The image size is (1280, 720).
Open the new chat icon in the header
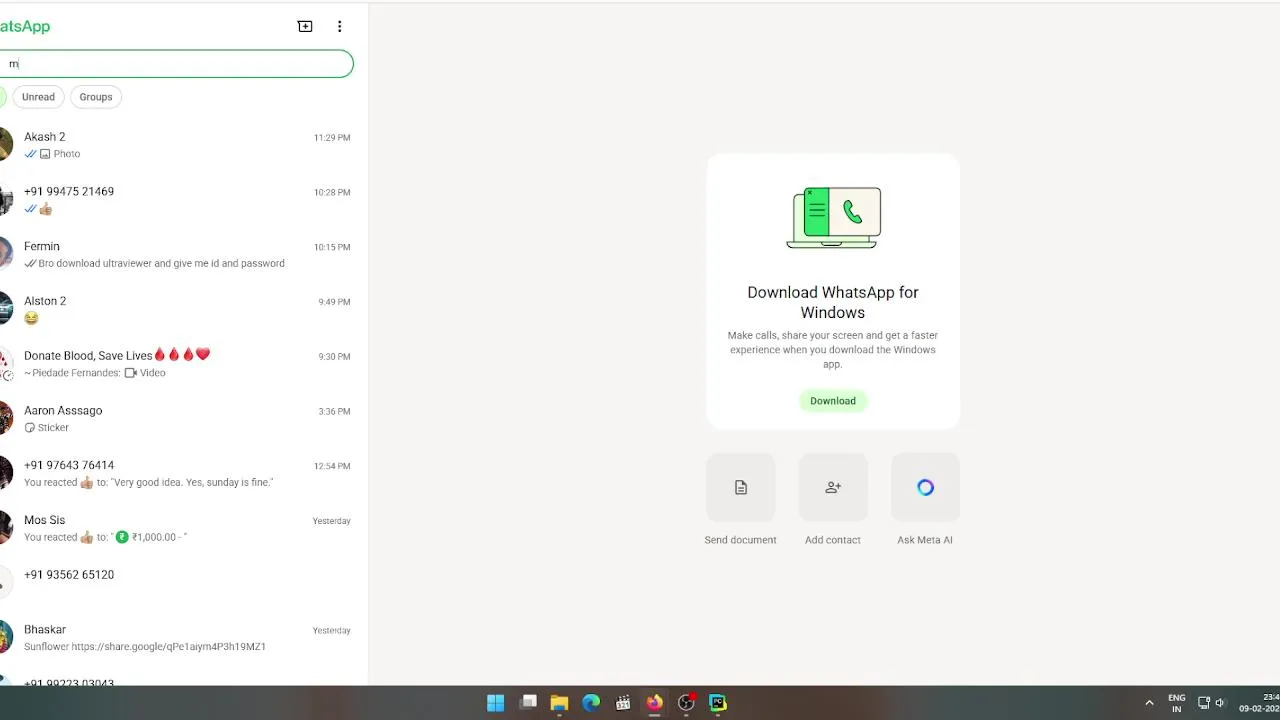click(x=305, y=26)
